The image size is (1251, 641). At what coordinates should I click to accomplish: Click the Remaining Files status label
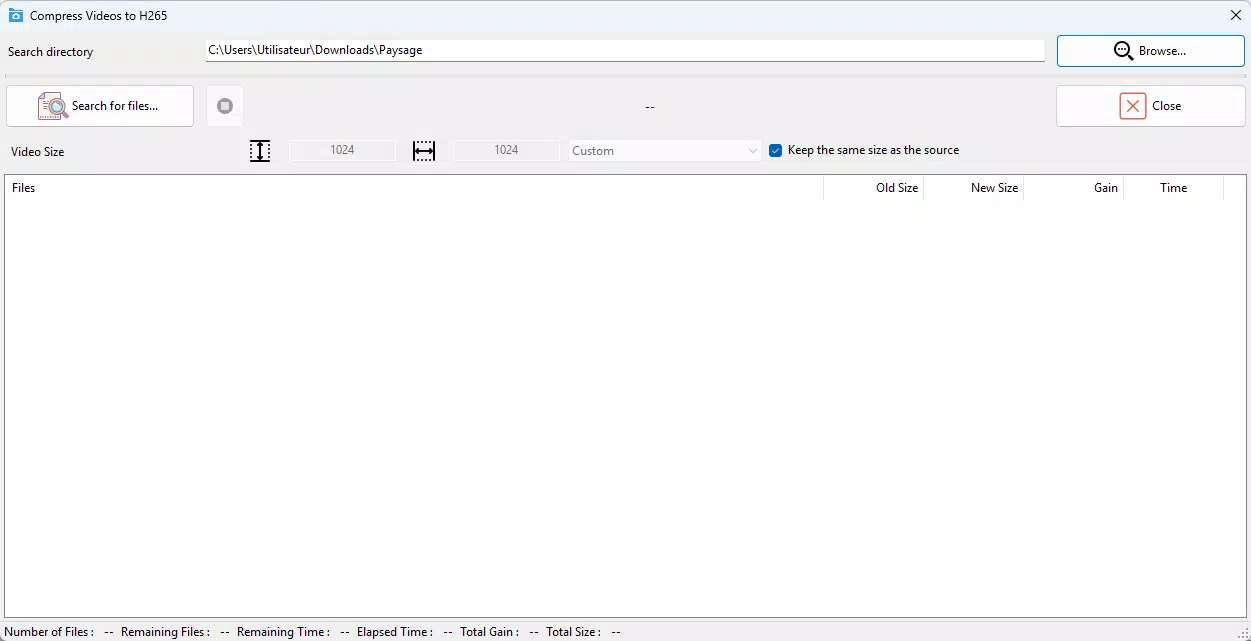pyautogui.click(x=166, y=632)
